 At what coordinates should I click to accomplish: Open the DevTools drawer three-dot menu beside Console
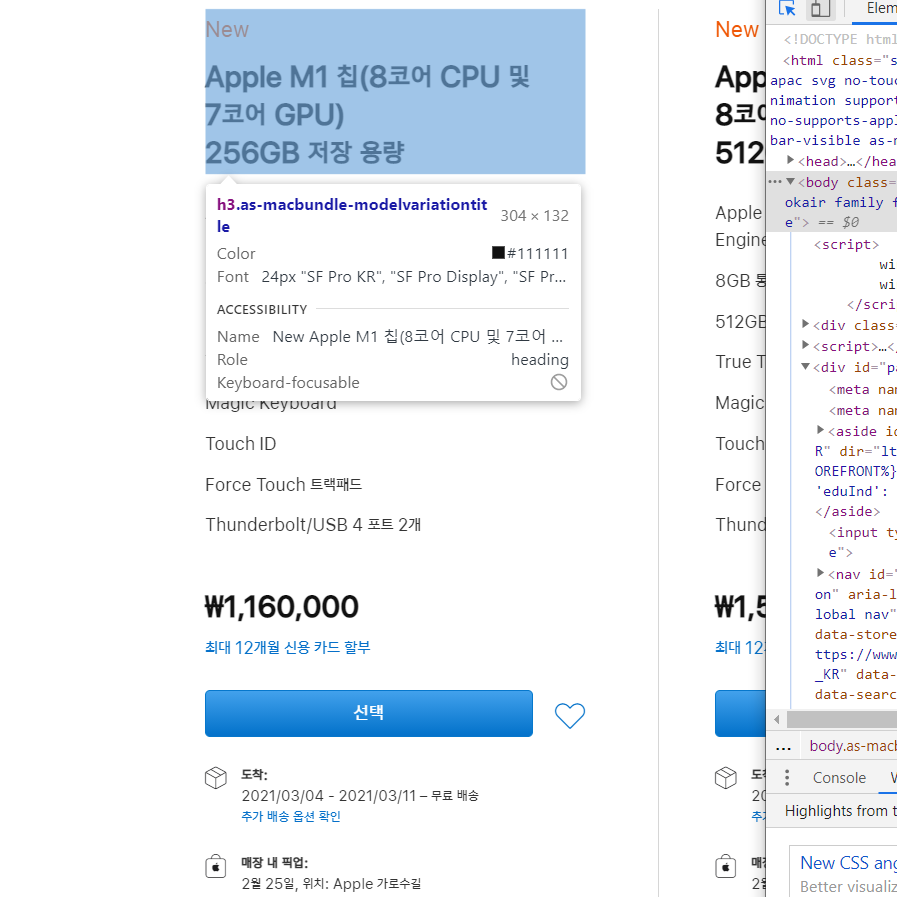point(787,777)
